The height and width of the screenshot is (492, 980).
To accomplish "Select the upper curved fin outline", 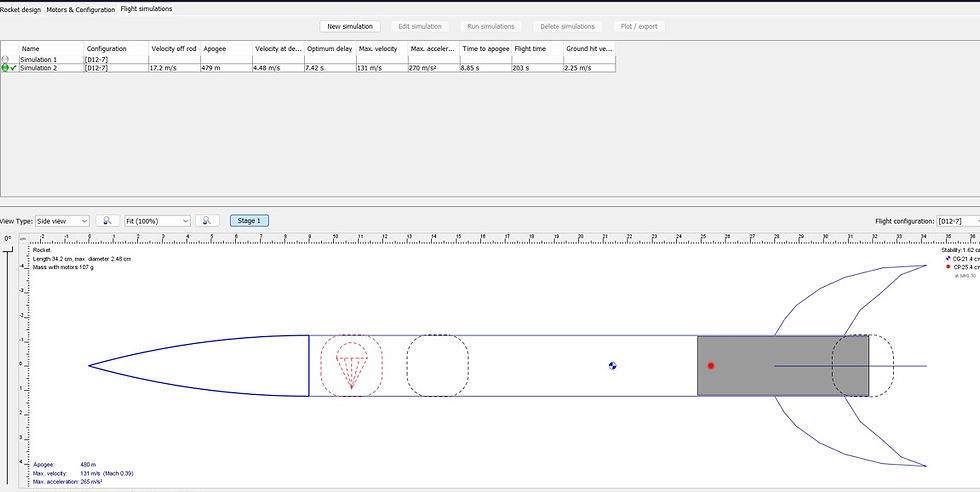I will [850, 299].
